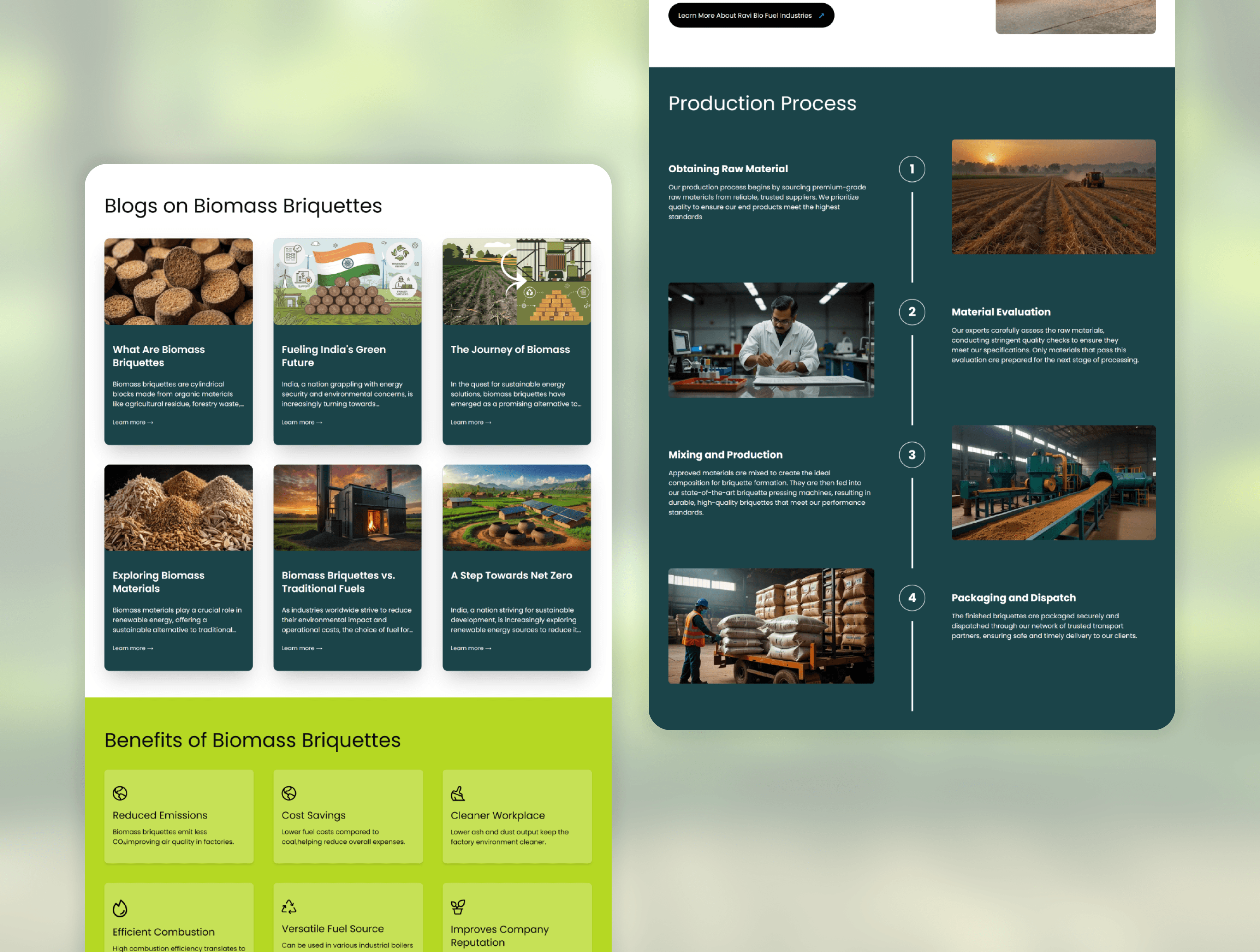Viewport: 1260px width, 952px height.
Task: Open Learn more under Exploring Biomass Materials
Action: point(133,648)
